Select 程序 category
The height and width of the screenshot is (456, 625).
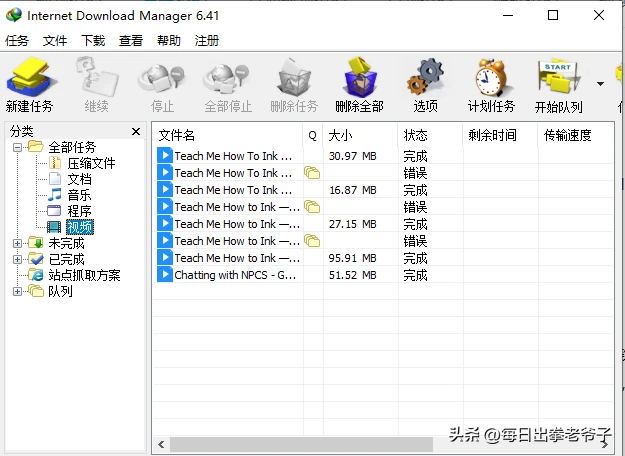click(x=79, y=211)
